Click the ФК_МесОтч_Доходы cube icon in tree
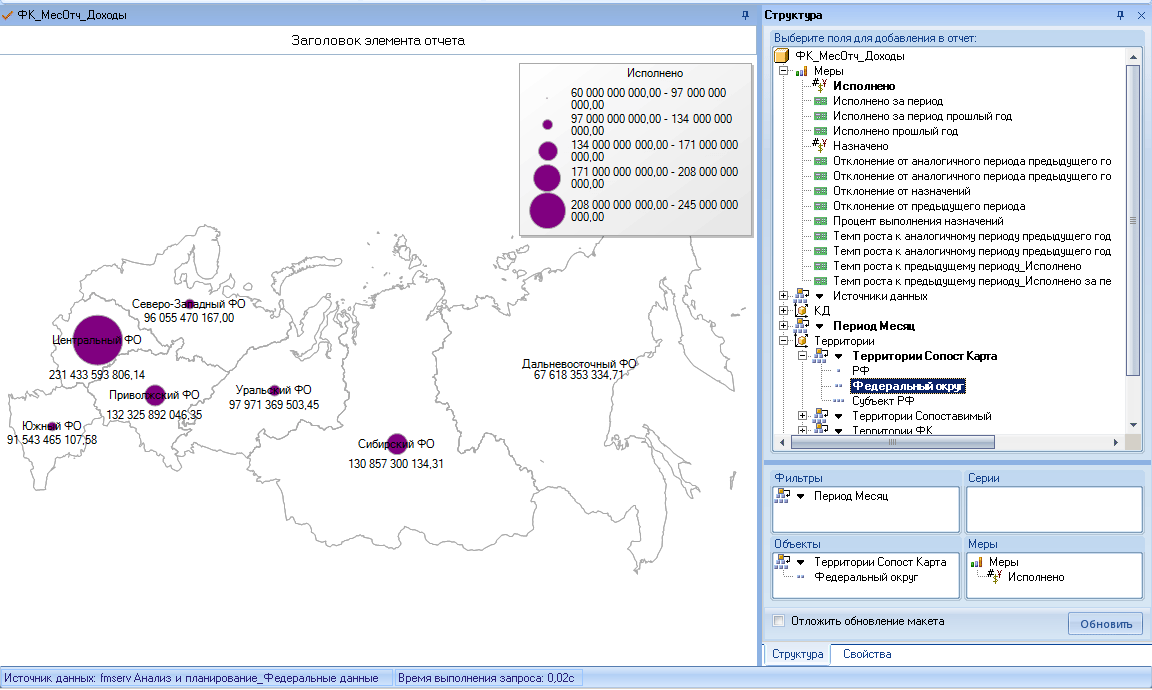The height and width of the screenshot is (690, 1152). (x=782, y=56)
